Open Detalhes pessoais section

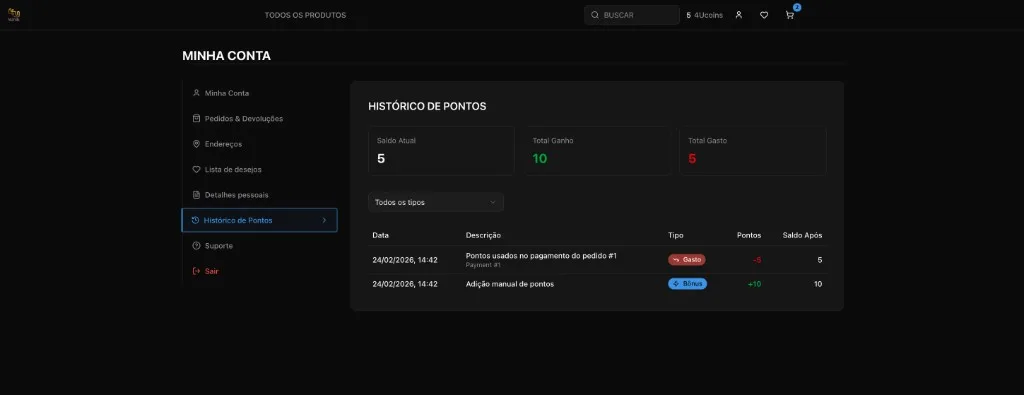pyautogui.click(x=259, y=195)
